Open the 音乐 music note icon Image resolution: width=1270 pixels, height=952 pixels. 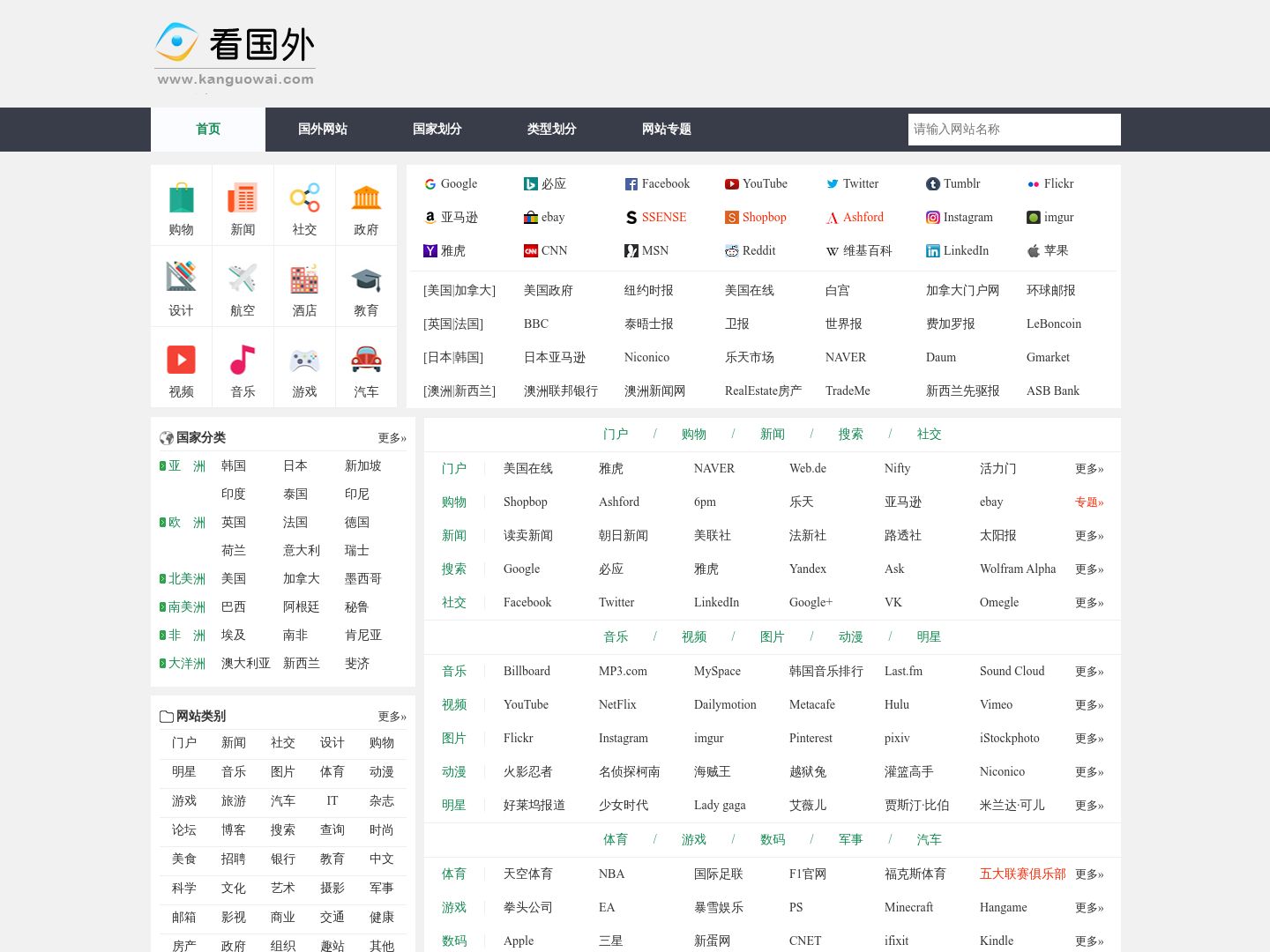[x=243, y=360]
